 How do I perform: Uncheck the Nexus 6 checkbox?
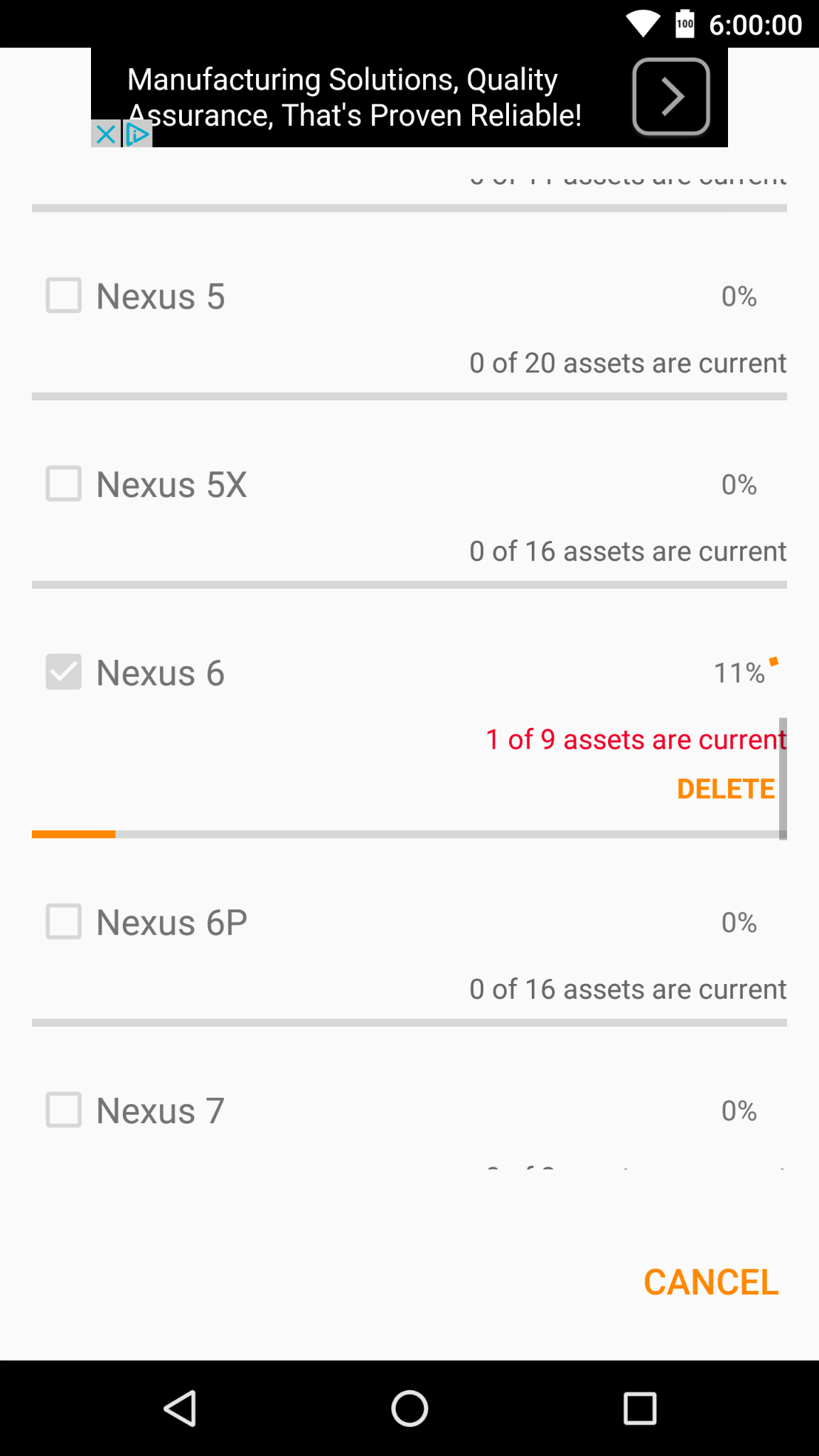(x=64, y=673)
